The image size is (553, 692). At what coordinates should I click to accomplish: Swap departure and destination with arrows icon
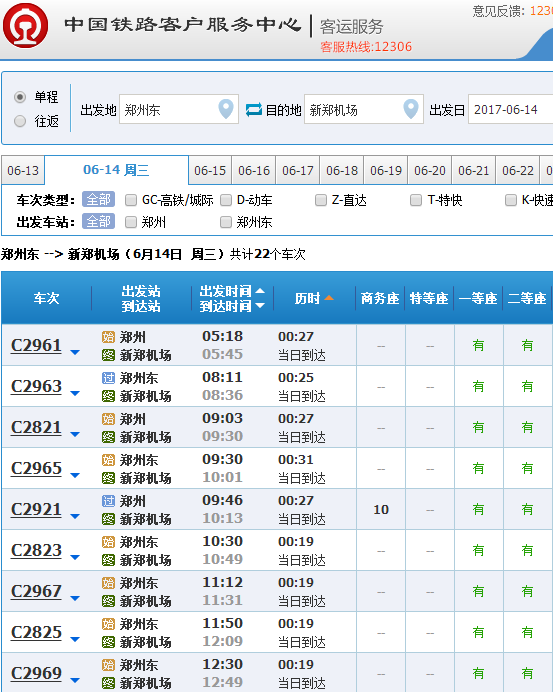254,109
